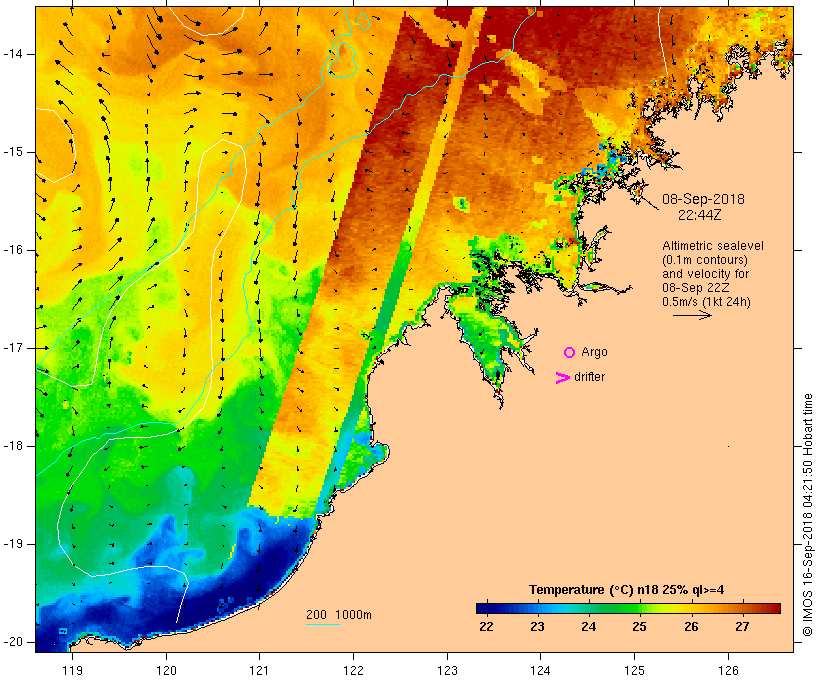
Task: Click the "200 1000m" isobath label
Action: coord(339,615)
